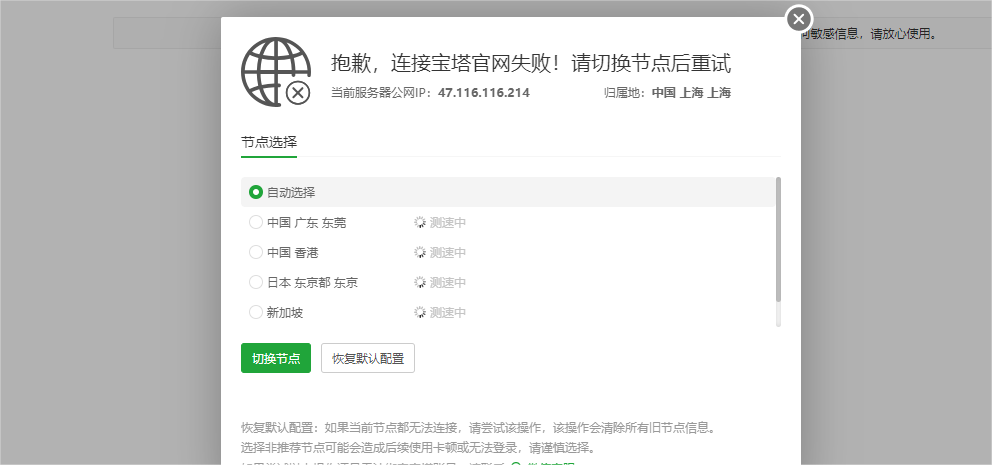The image size is (992, 465).
Task: Click the 自动选择 label text
Action: coord(291,192)
